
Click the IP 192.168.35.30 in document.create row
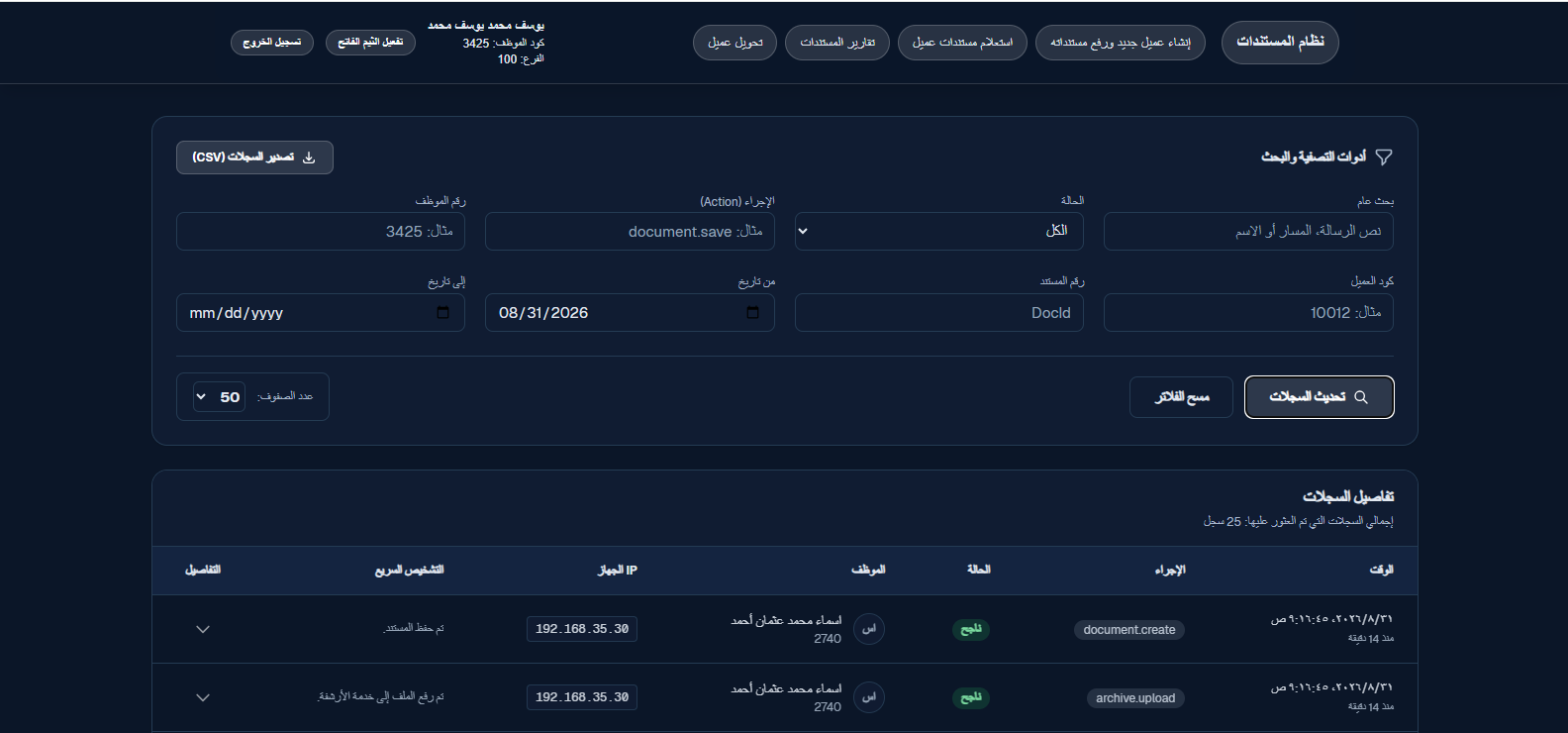coord(582,629)
